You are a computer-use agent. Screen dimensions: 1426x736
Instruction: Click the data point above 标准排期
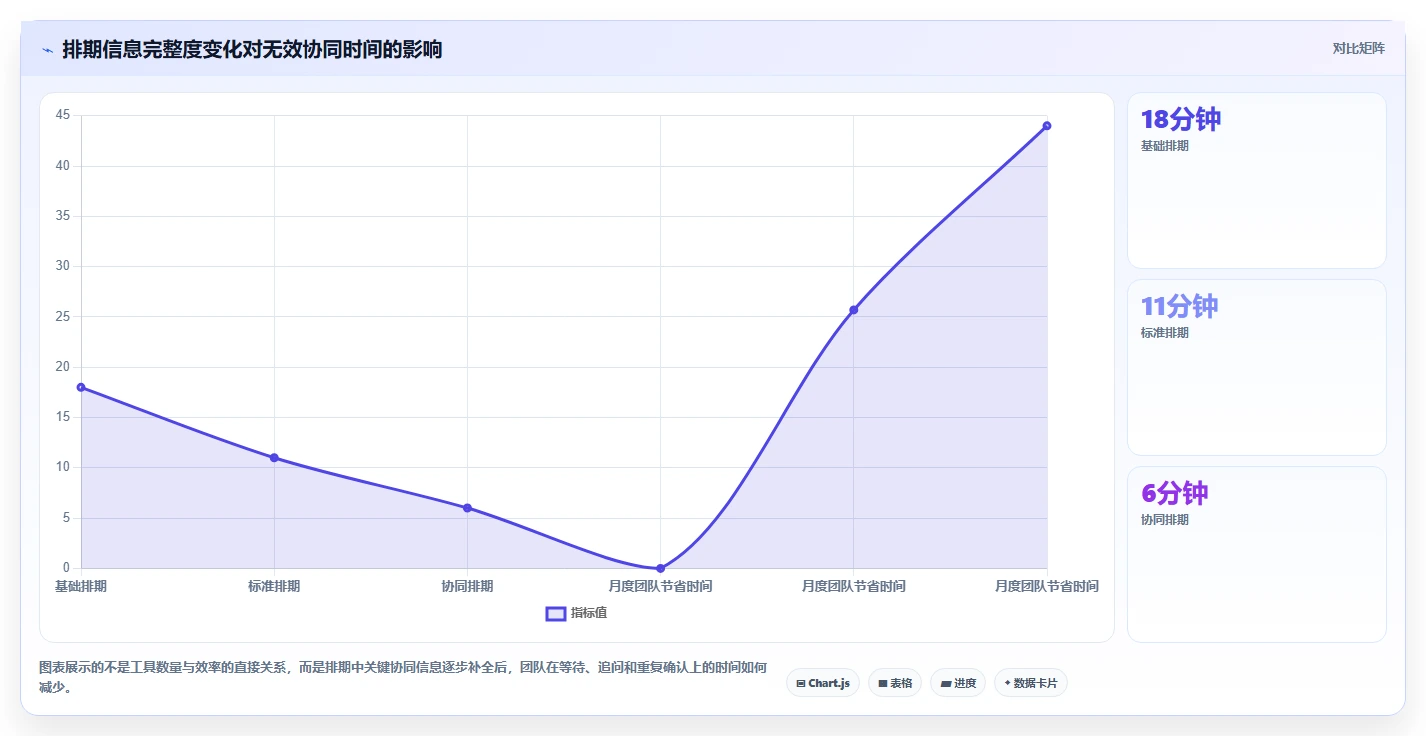tap(274, 458)
